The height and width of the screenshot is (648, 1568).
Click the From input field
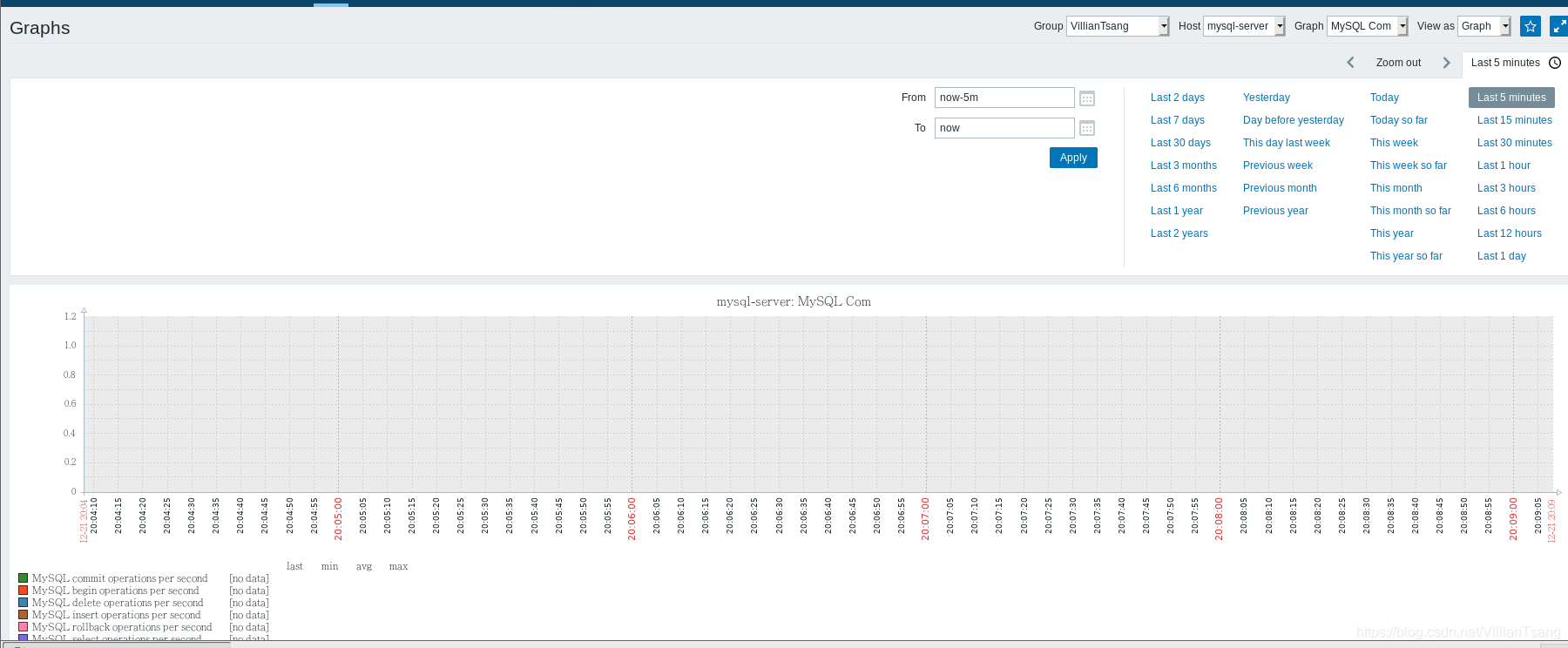(x=1004, y=98)
